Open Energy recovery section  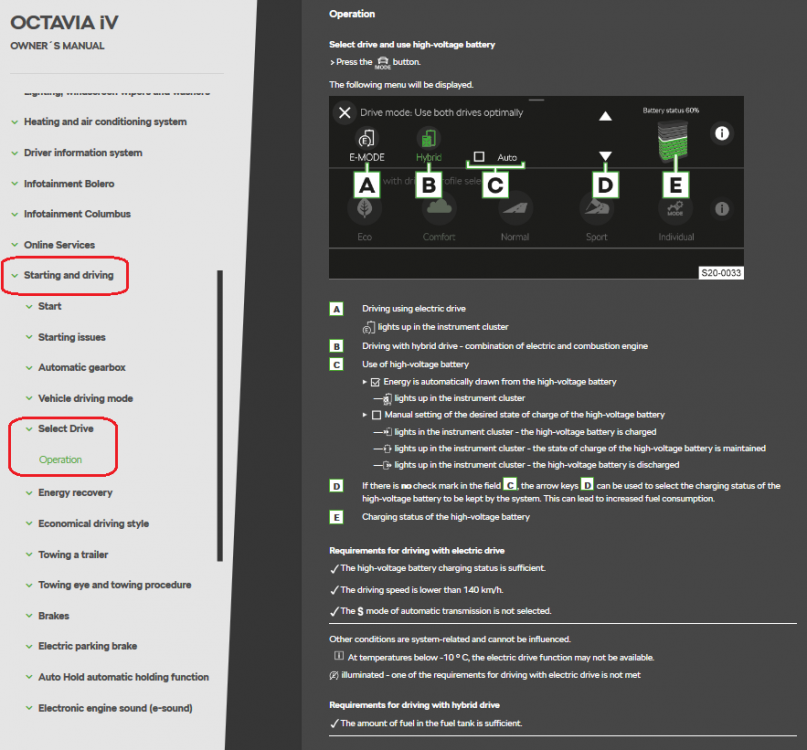tap(75, 493)
